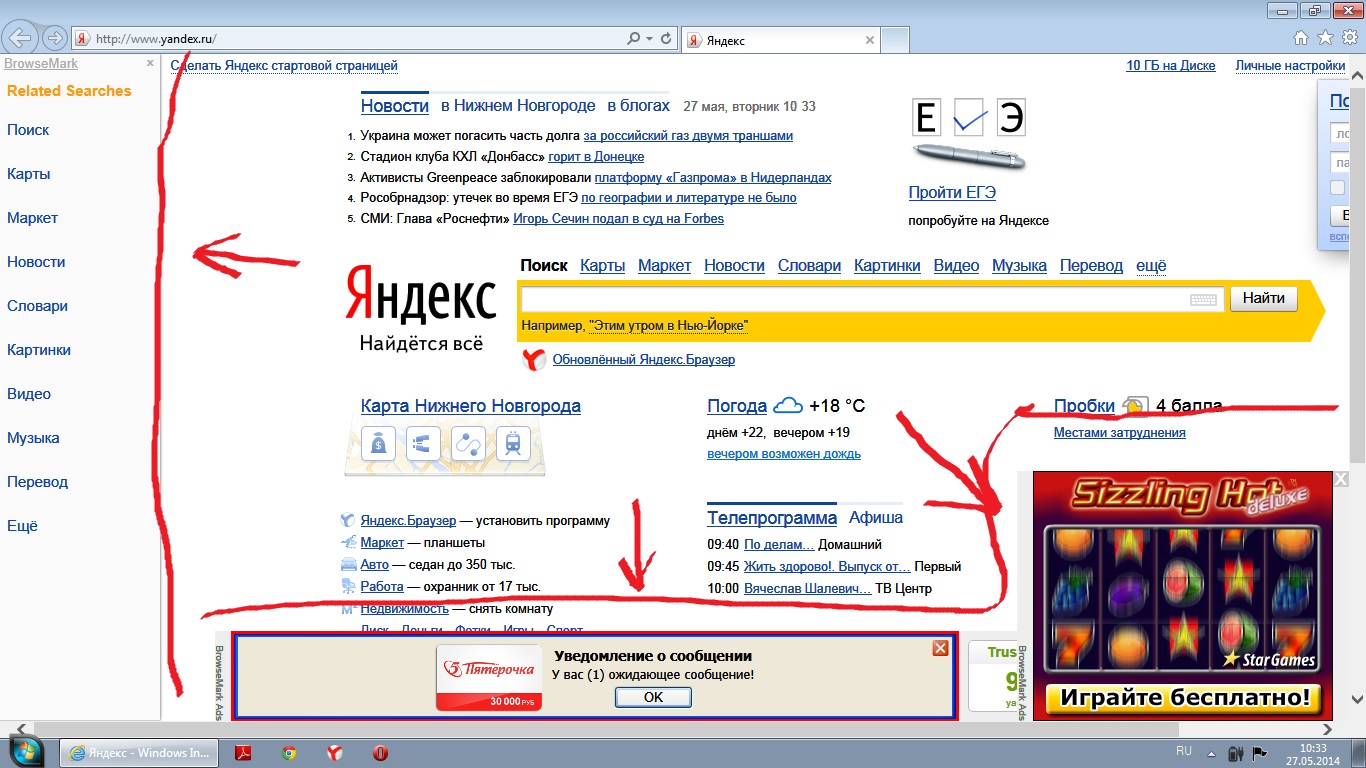Show hidden icons in system tray

1212,754
